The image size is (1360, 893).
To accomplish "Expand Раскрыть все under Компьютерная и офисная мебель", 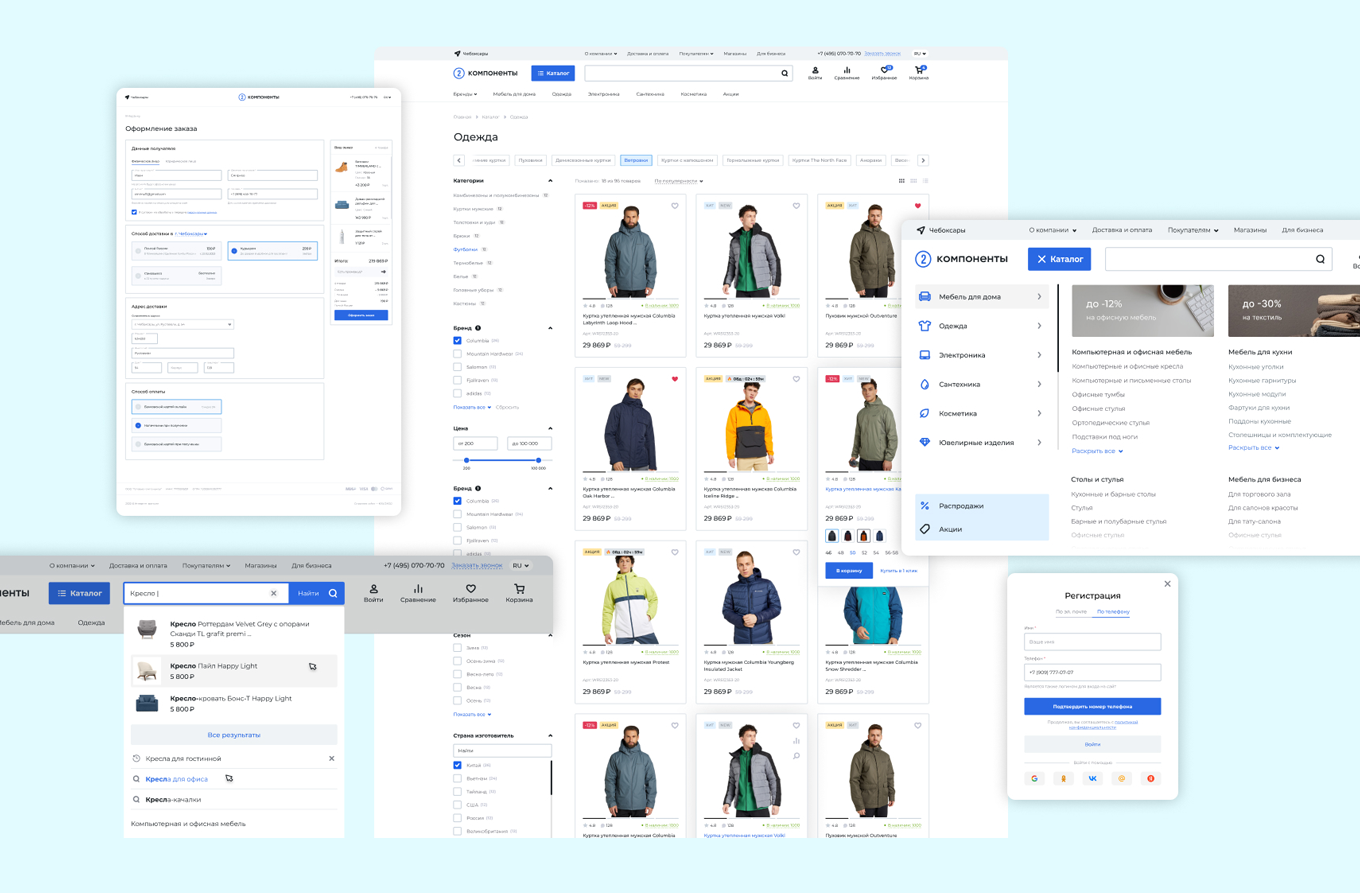I will (1097, 451).
